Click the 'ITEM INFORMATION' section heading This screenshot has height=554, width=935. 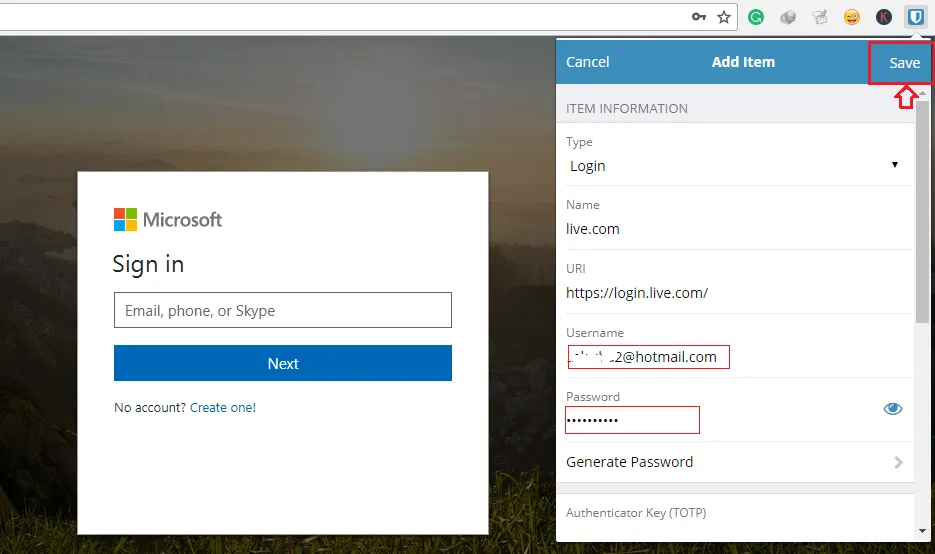point(627,109)
